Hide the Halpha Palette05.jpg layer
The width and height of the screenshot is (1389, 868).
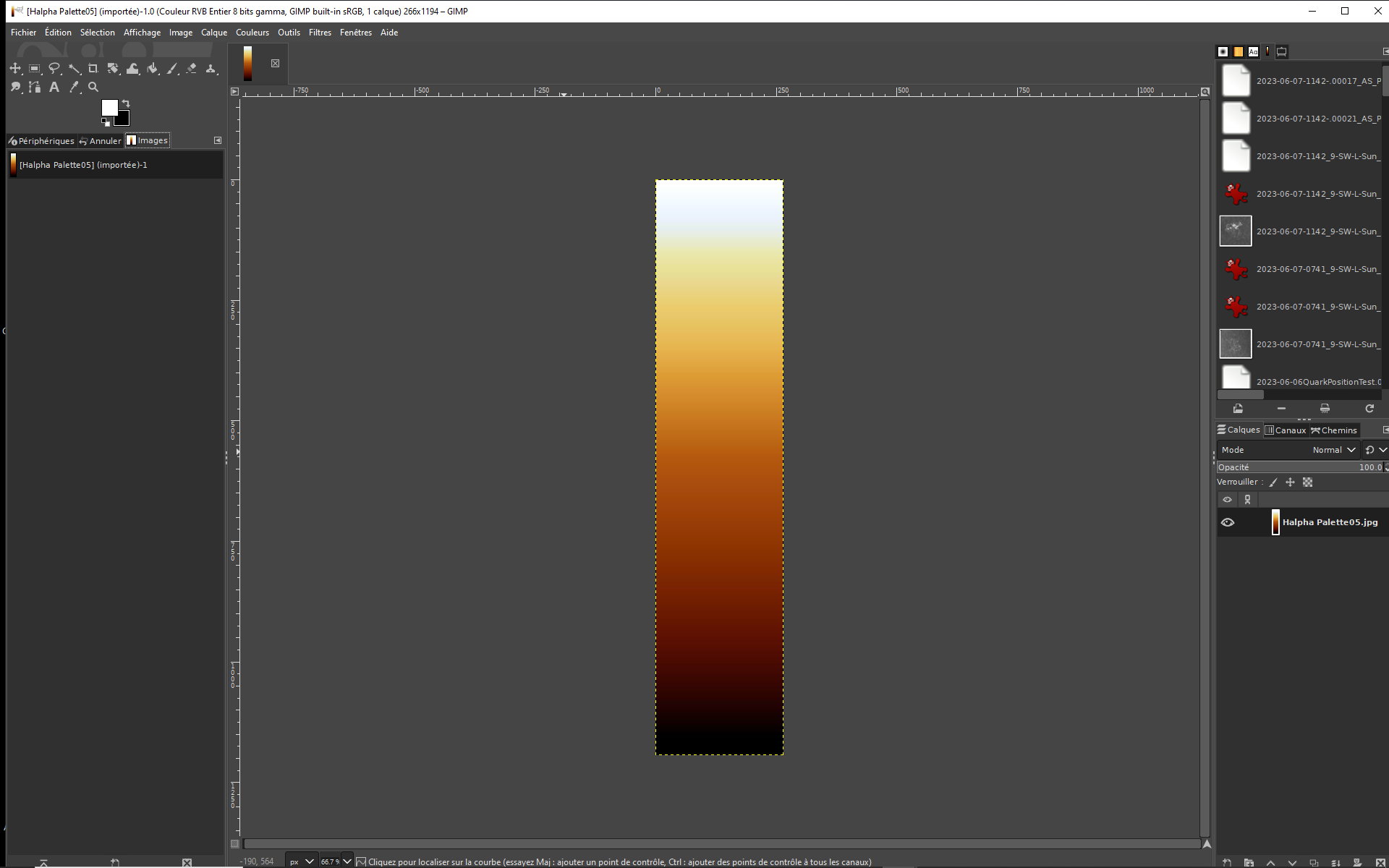[1228, 522]
